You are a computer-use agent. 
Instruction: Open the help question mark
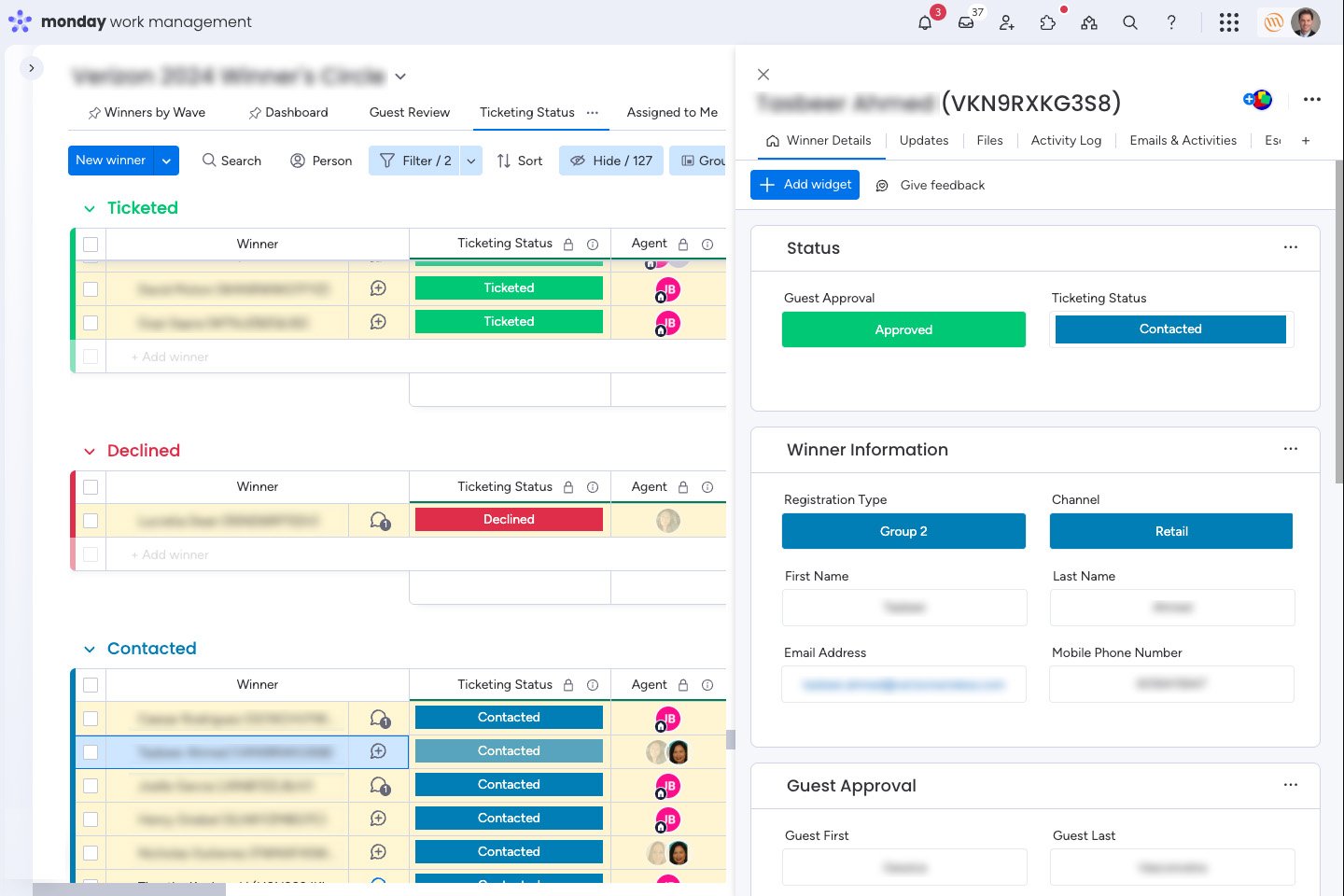click(x=1171, y=22)
